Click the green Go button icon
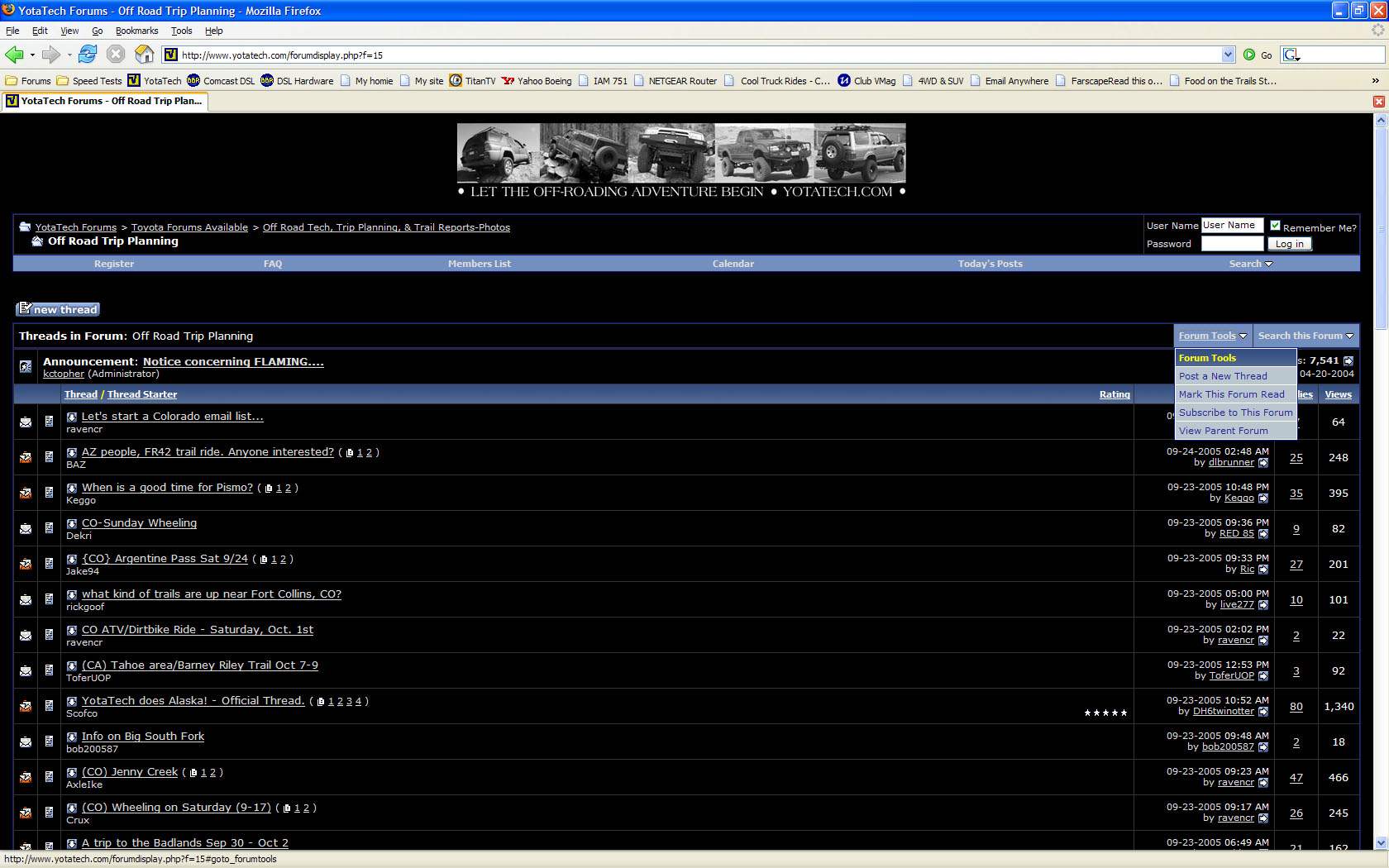This screenshot has height=868, width=1389. (1249, 55)
